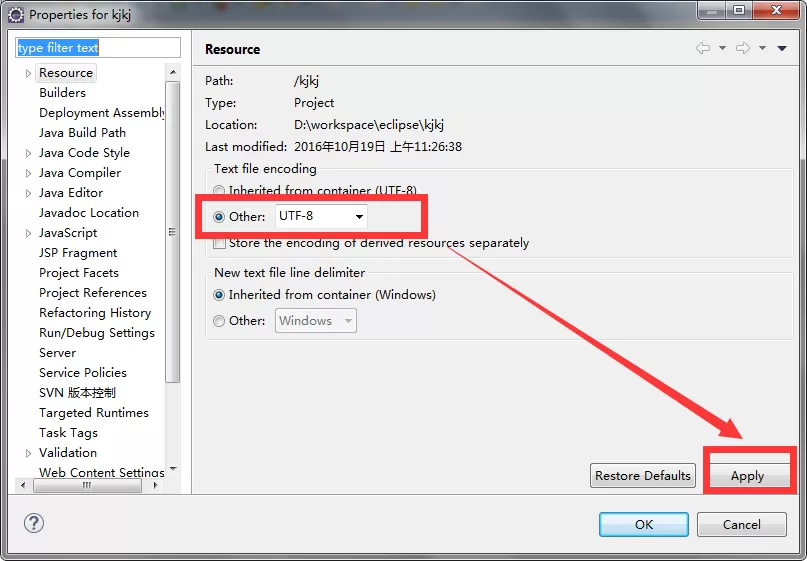The height and width of the screenshot is (561, 807).
Task: Select Inherited from container (UTF-8) radio
Action: pos(219,190)
